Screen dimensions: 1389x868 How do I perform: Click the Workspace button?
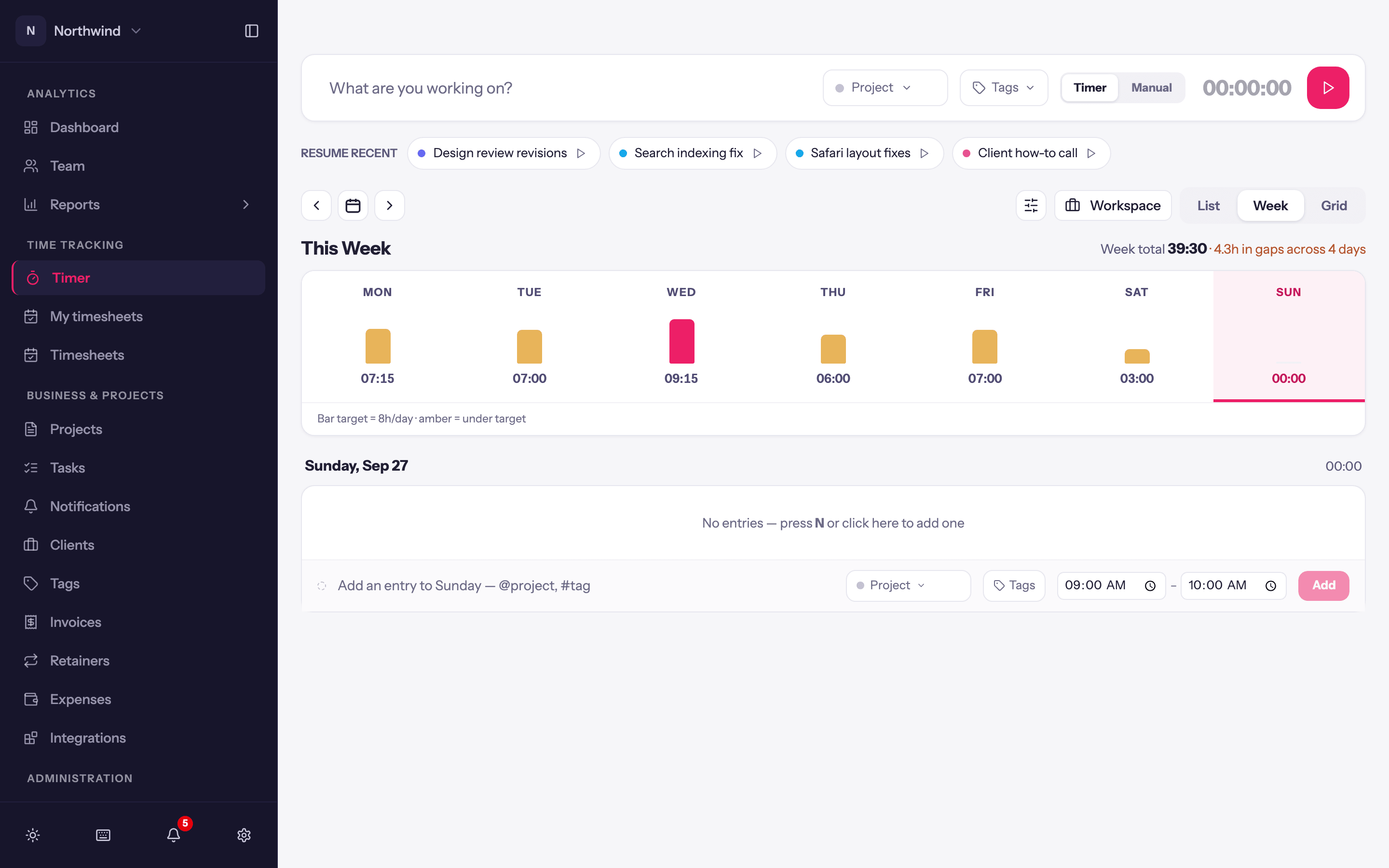click(x=1112, y=205)
